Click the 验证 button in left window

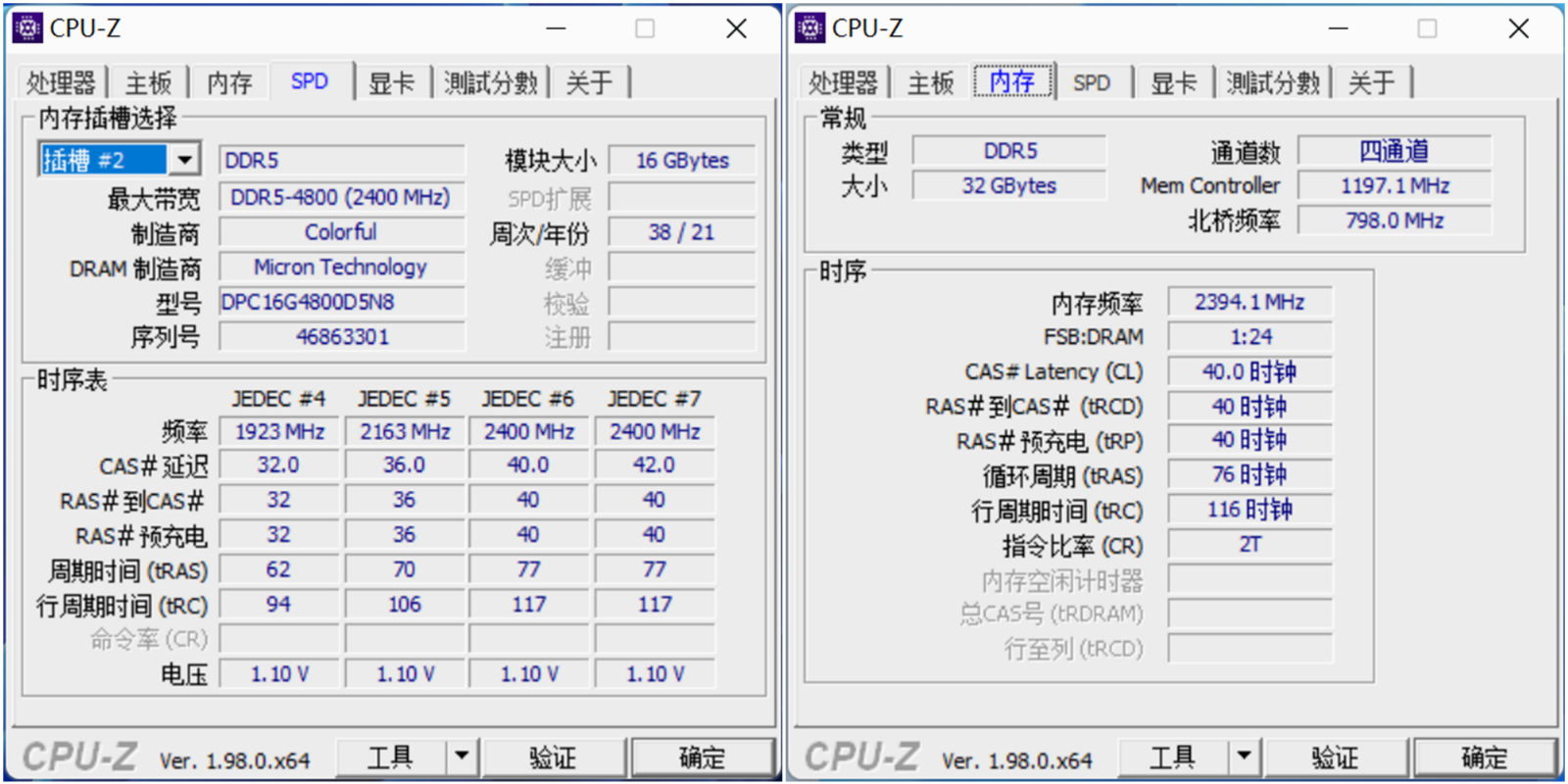[x=553, y=757]
